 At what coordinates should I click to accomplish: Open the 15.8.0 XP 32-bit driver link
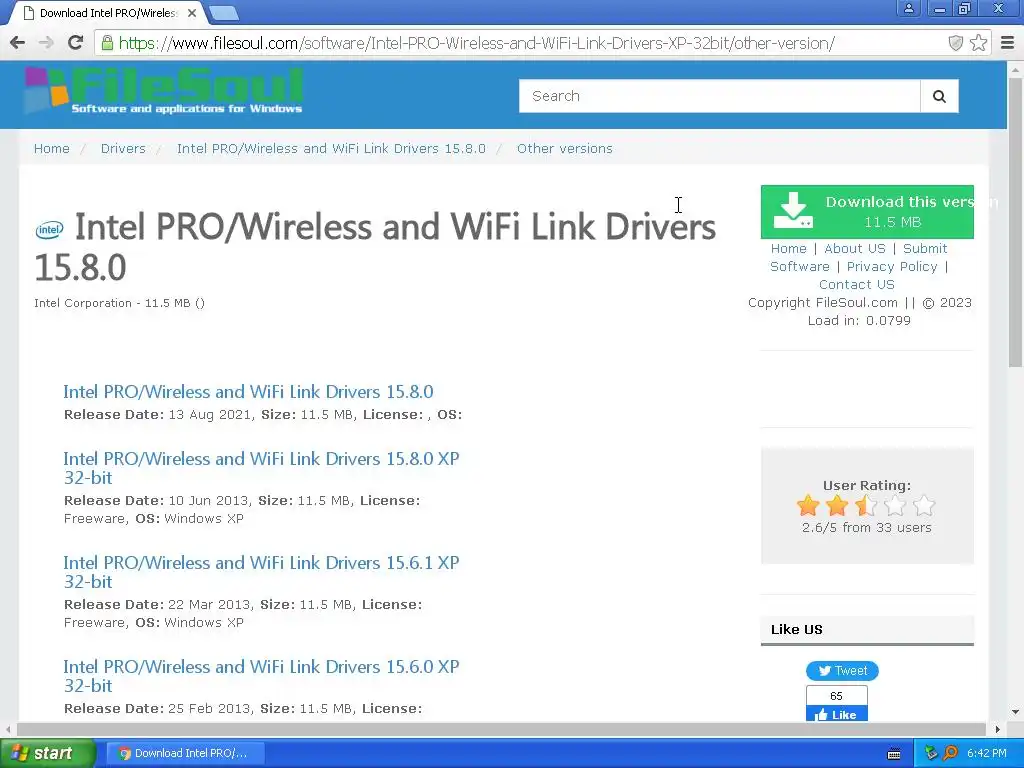coord(261,468)
